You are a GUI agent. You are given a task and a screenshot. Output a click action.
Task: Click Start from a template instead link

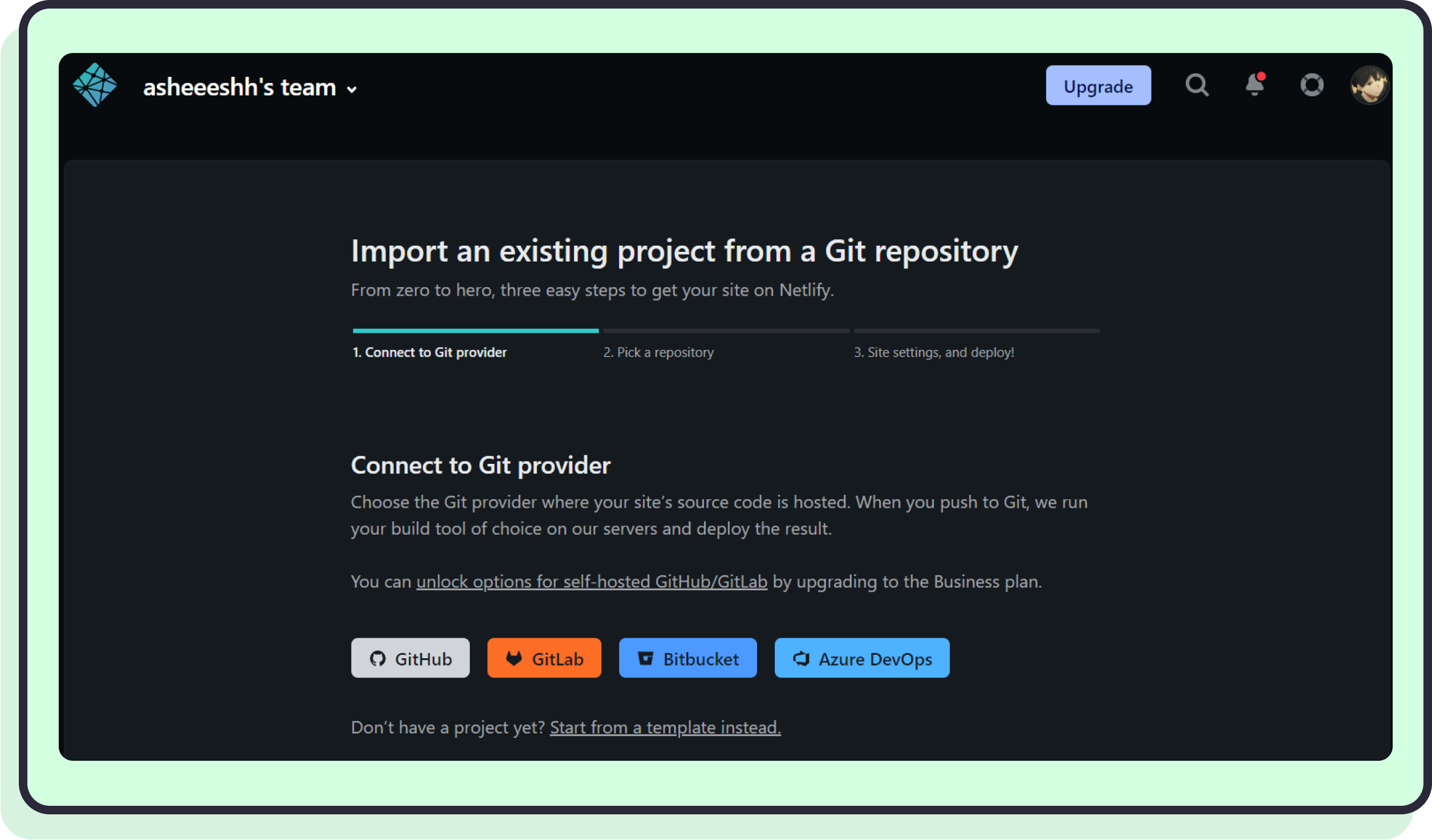(665, 728)
